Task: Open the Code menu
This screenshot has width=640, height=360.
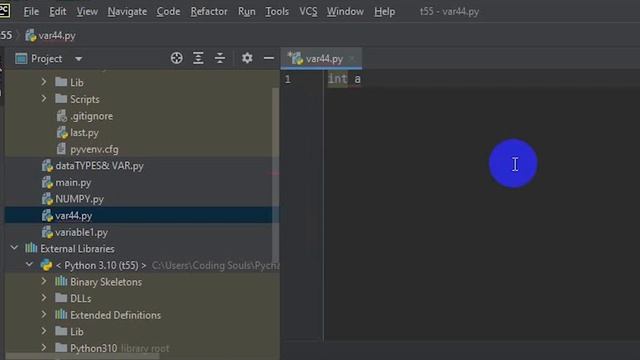Action: pos(168,11)
